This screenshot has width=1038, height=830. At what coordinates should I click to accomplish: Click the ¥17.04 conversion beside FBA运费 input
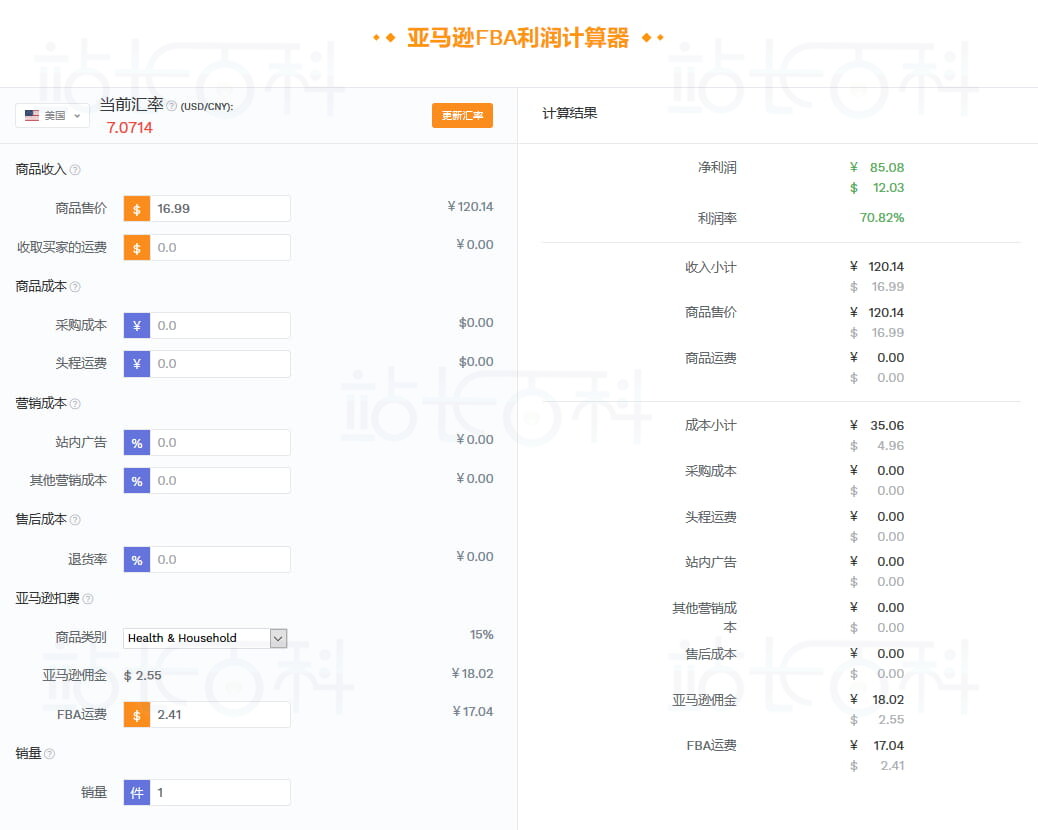473,712
